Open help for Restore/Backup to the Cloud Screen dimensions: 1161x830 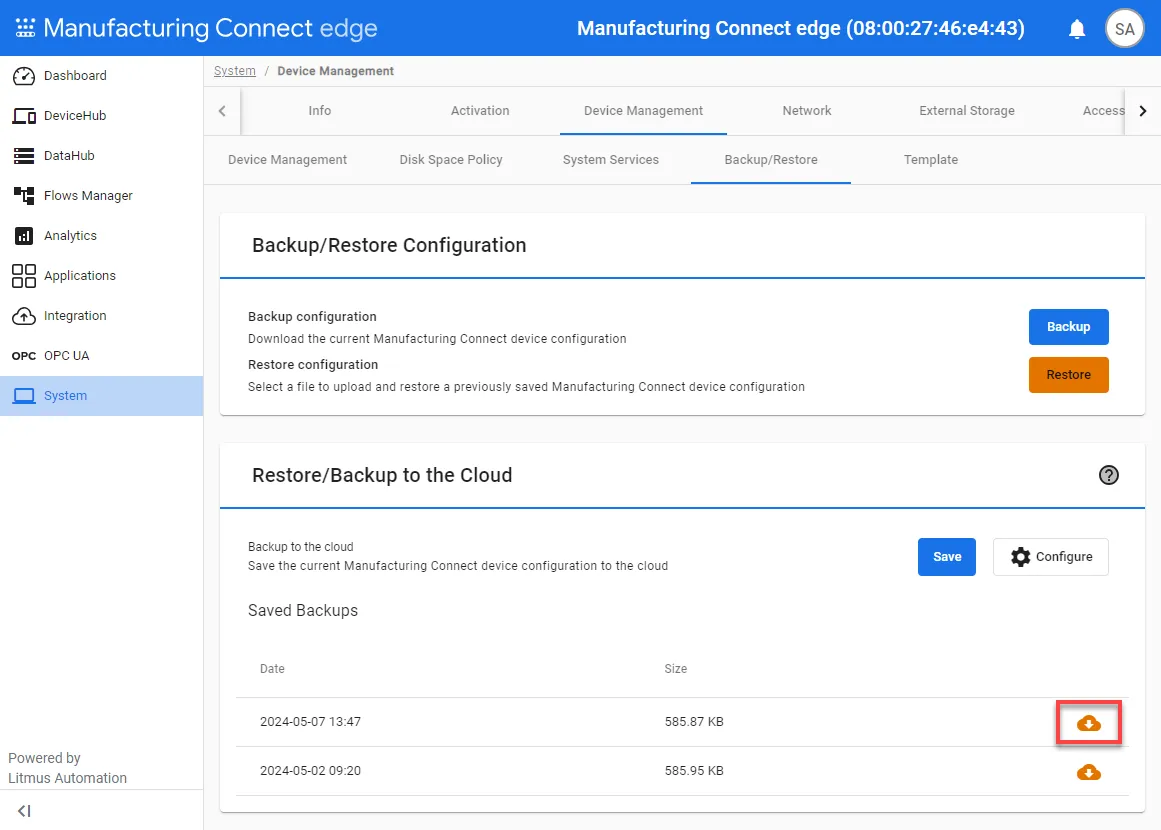click(x=1108, y=475)
